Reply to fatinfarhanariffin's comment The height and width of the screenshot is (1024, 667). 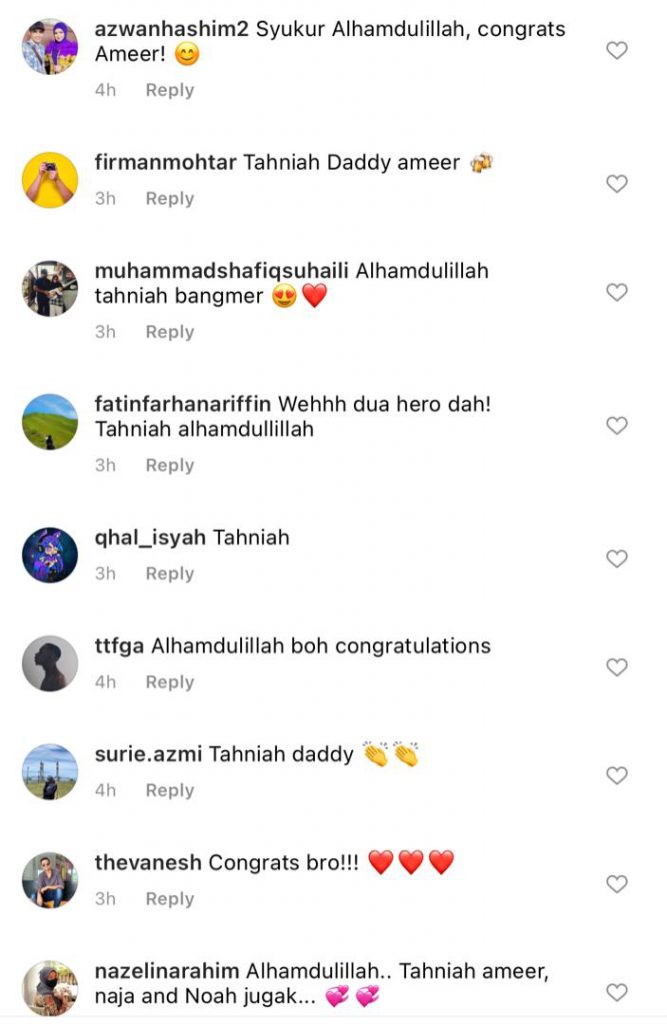170,465
